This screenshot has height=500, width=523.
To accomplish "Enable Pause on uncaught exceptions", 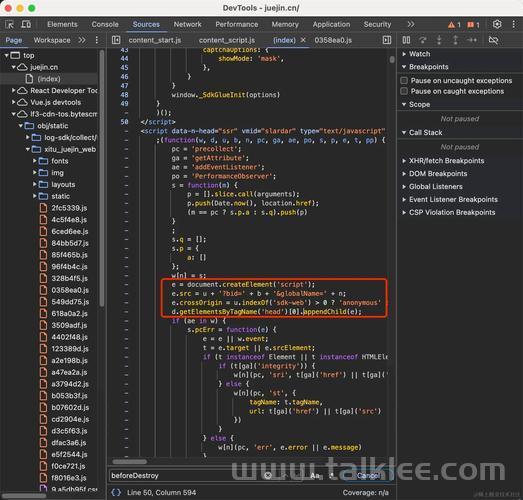I will tap(404, 80).
